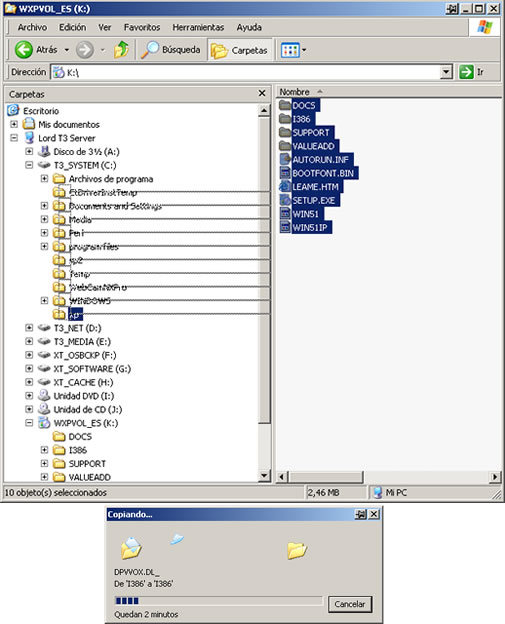Close the Carpetas pane
505x624 pixels.
pos(262,93)
